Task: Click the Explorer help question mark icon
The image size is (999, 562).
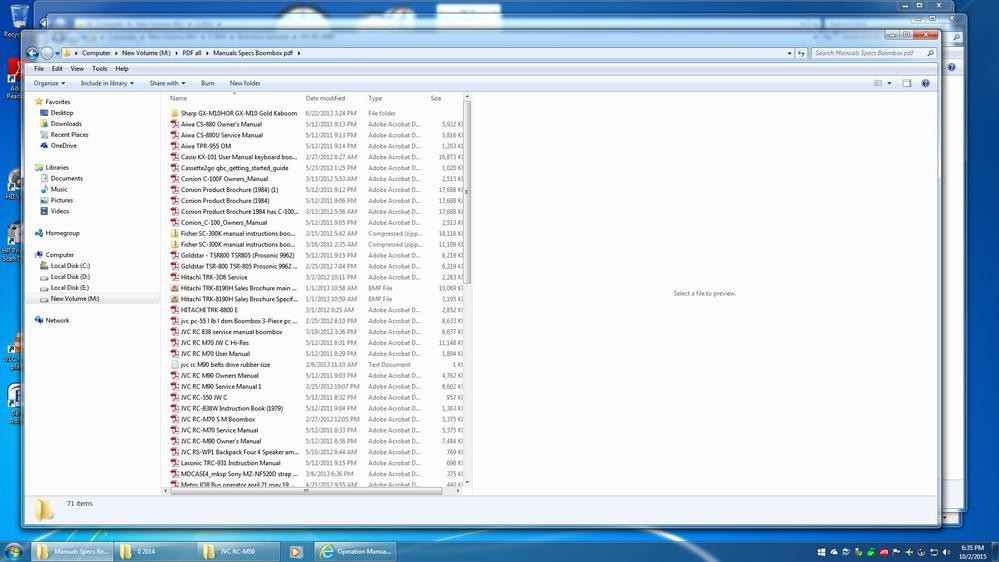Action: point(925,83)
